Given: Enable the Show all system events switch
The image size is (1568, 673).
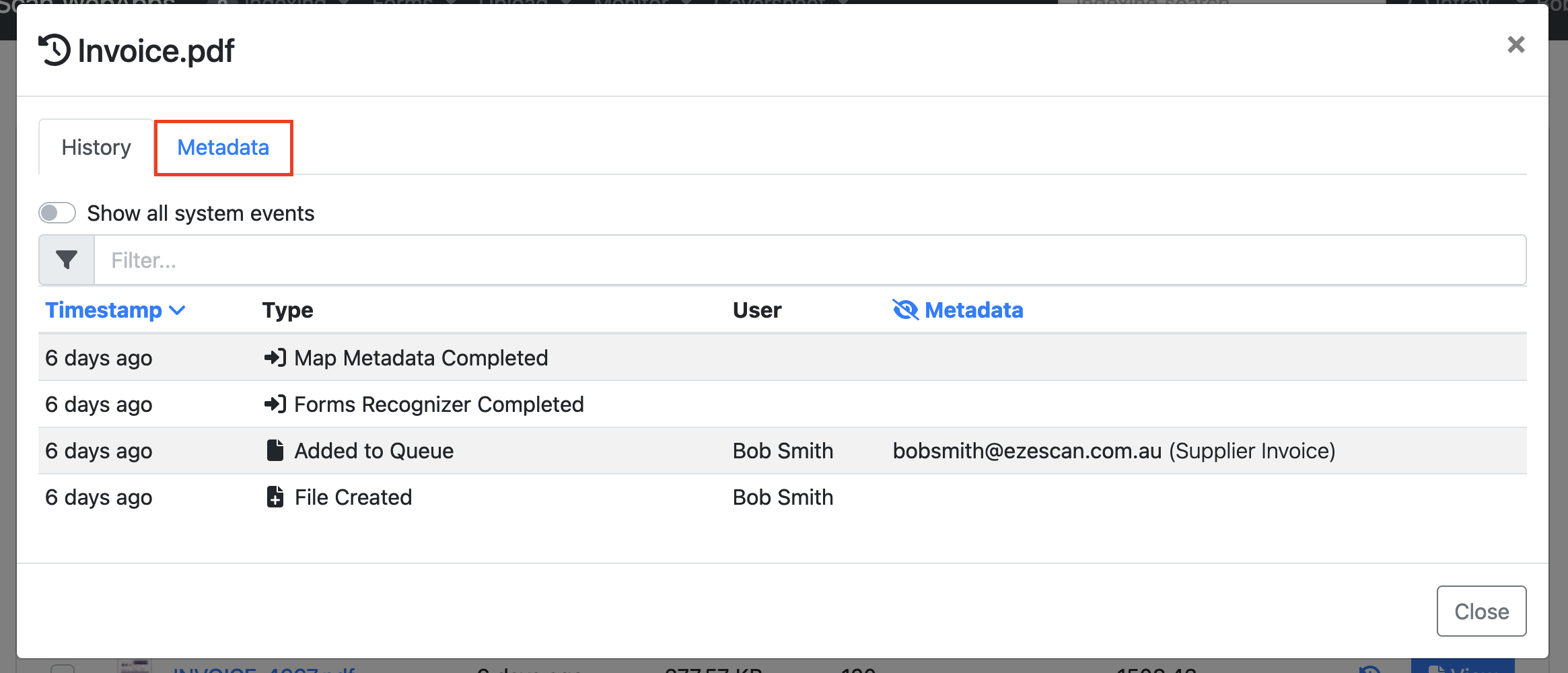Looking at the screenshot, I should (x=57, y=213).
